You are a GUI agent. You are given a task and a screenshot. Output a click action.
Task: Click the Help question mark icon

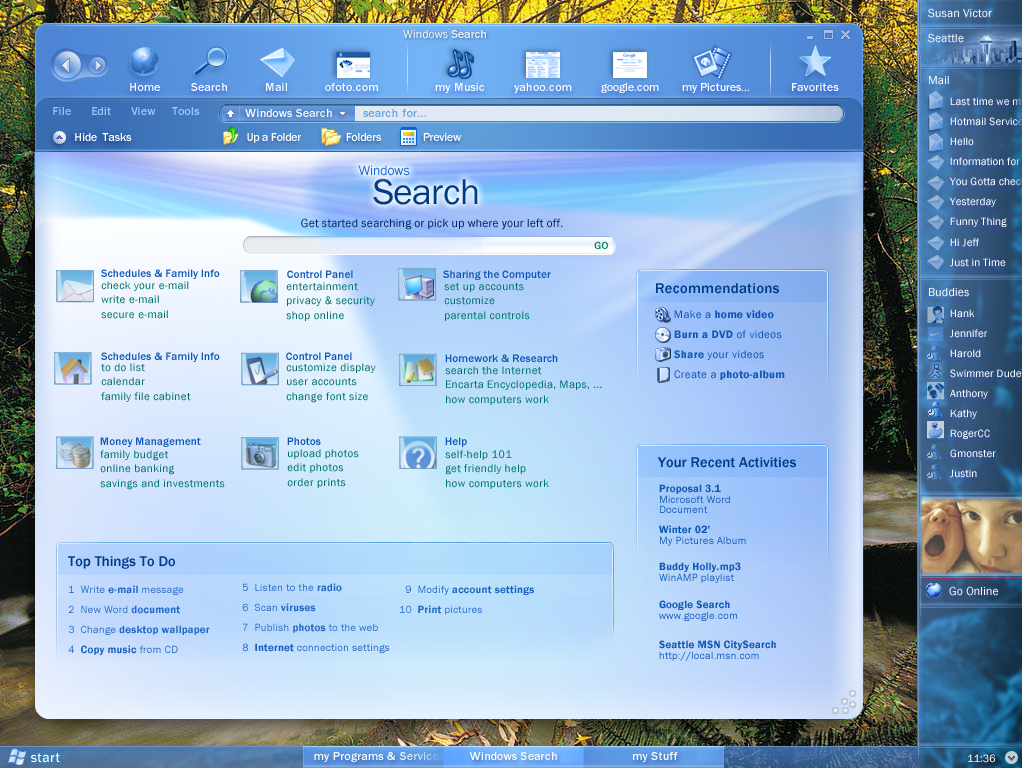(418, 453)
